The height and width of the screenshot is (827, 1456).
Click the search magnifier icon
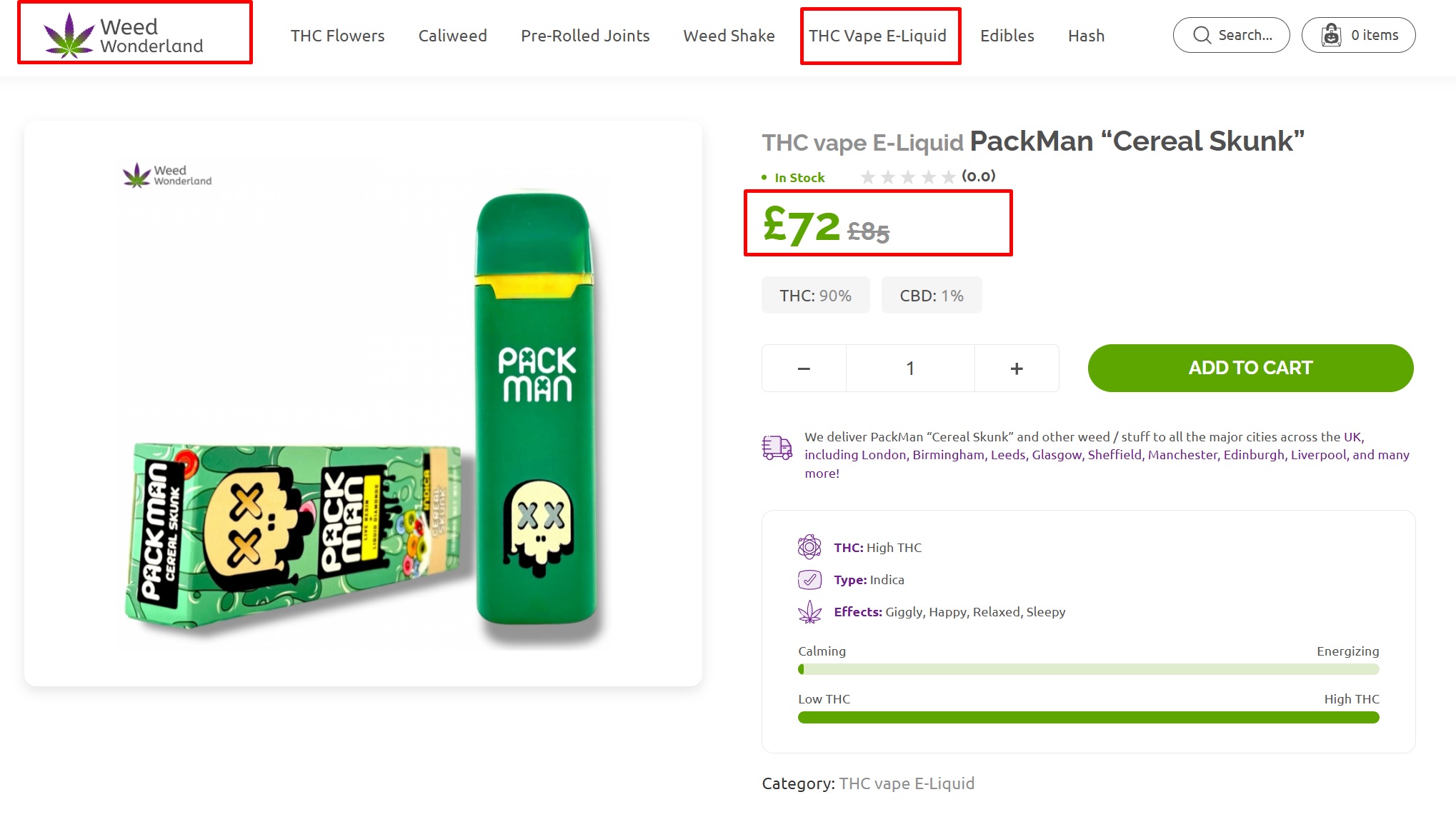pos(1202,35)
